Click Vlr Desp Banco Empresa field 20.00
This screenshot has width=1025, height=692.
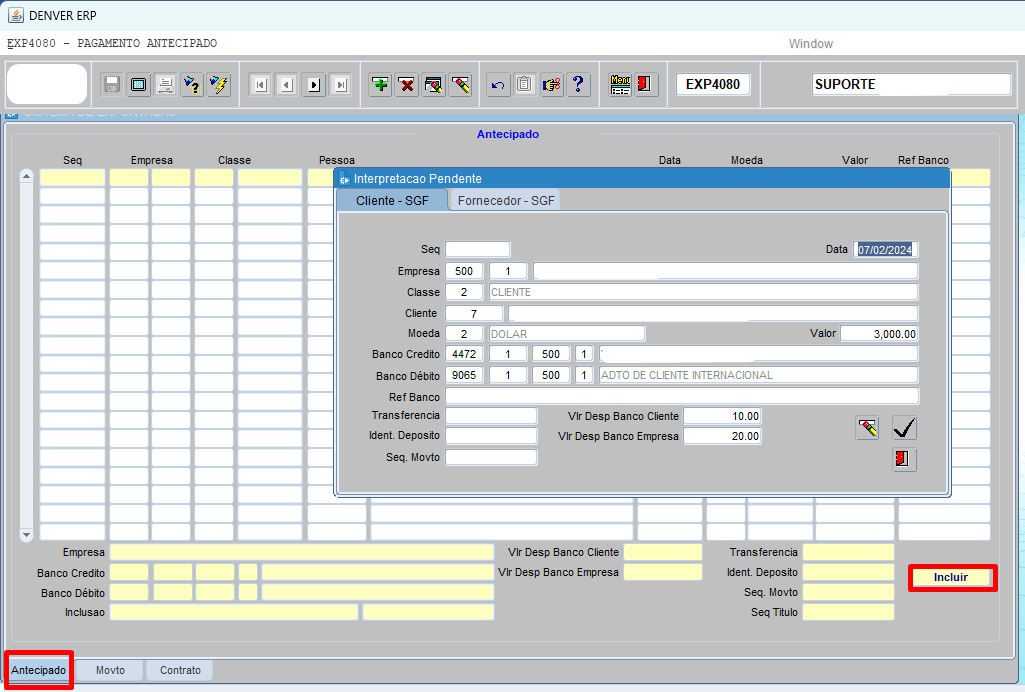pyautogui.click(x=722, y=436)
